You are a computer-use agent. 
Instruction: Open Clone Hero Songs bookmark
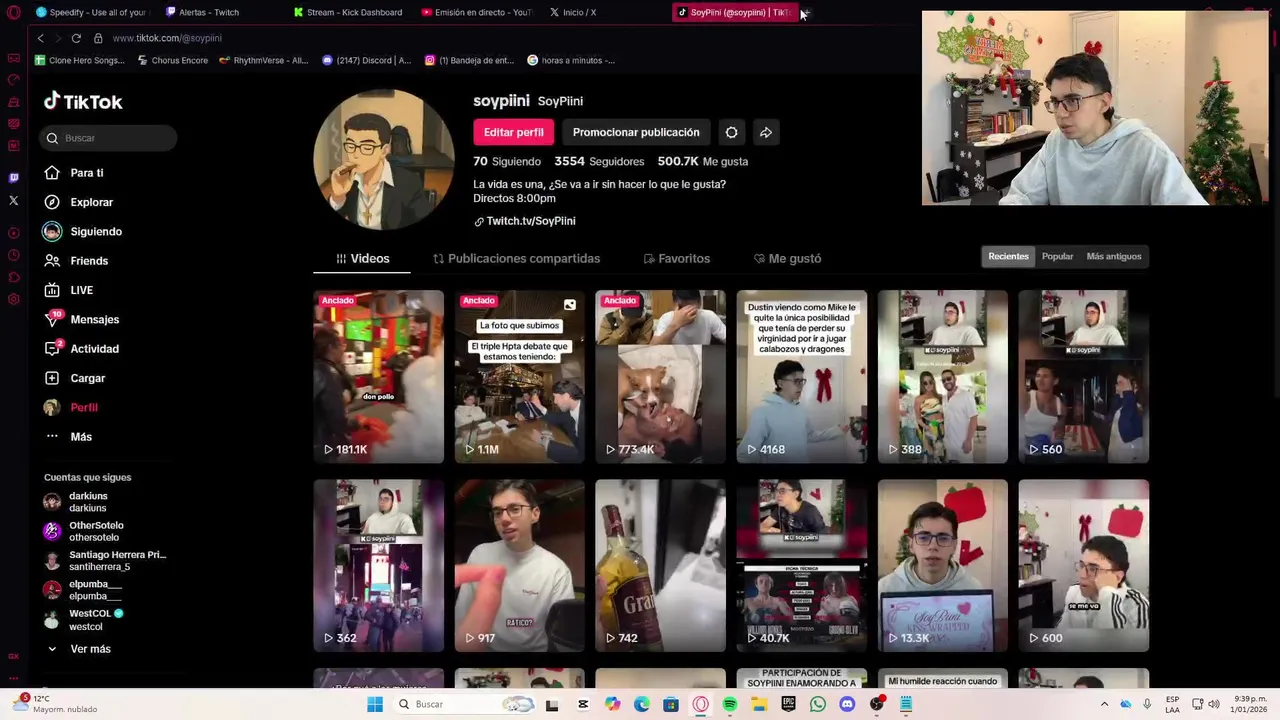pyautogui.click(x=80, y=60)
